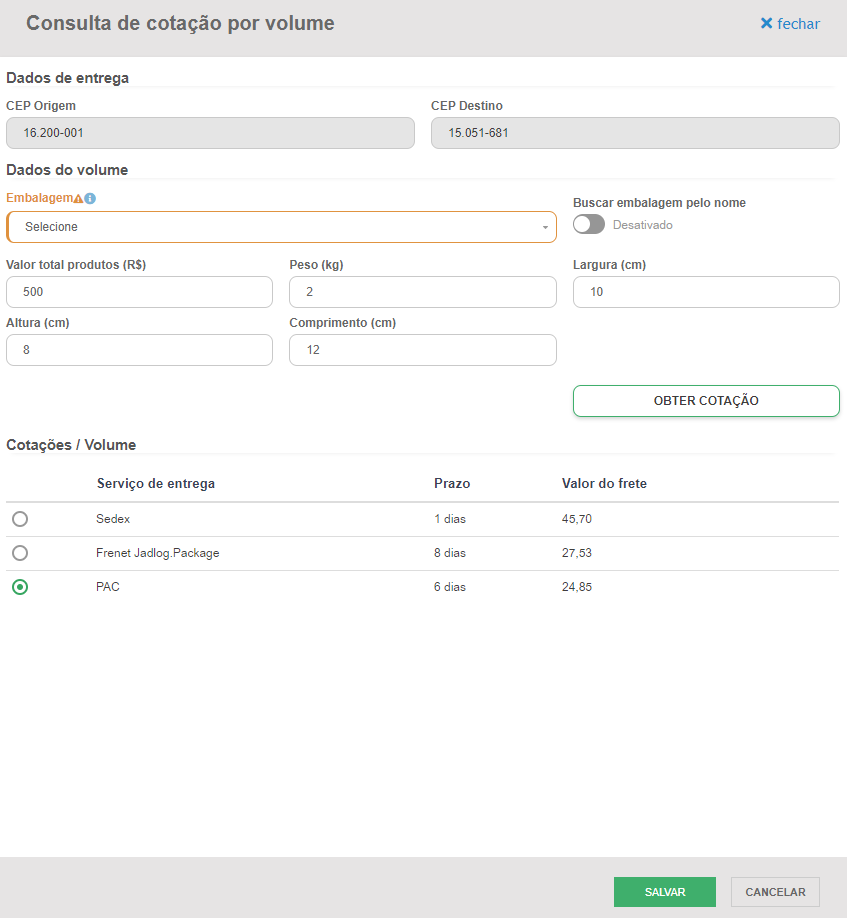Click the X fechar close link
The height and width of the screenshot is (918, 847).
coord(789,24)
